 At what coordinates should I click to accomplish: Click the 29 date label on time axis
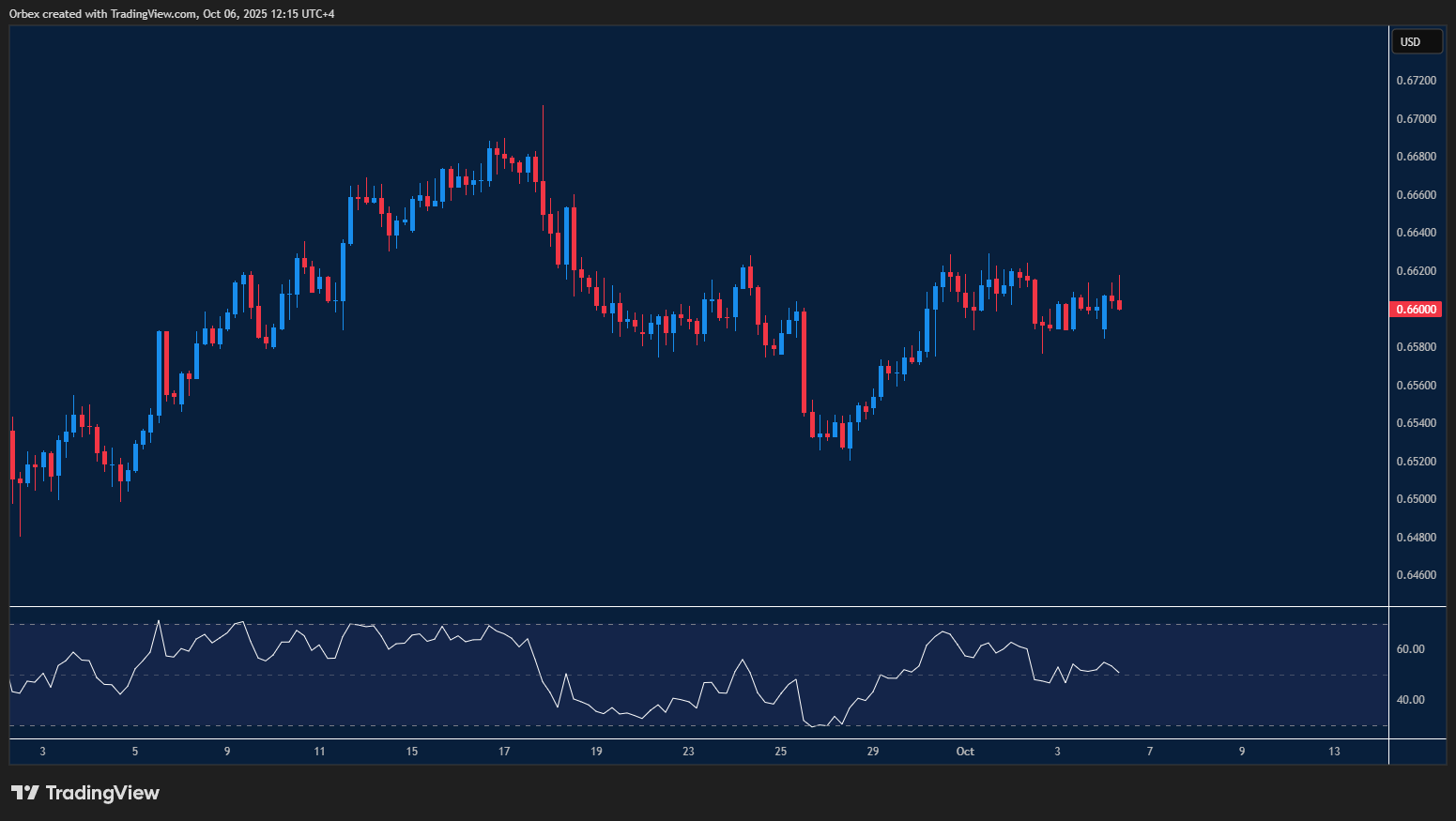tap(873, 752)
